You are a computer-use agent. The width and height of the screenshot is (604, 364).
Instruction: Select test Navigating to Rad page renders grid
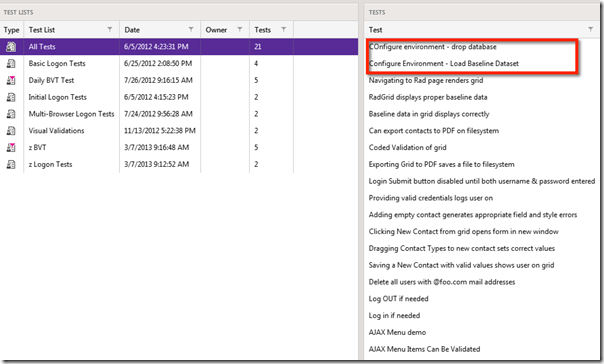pos(426,81)
